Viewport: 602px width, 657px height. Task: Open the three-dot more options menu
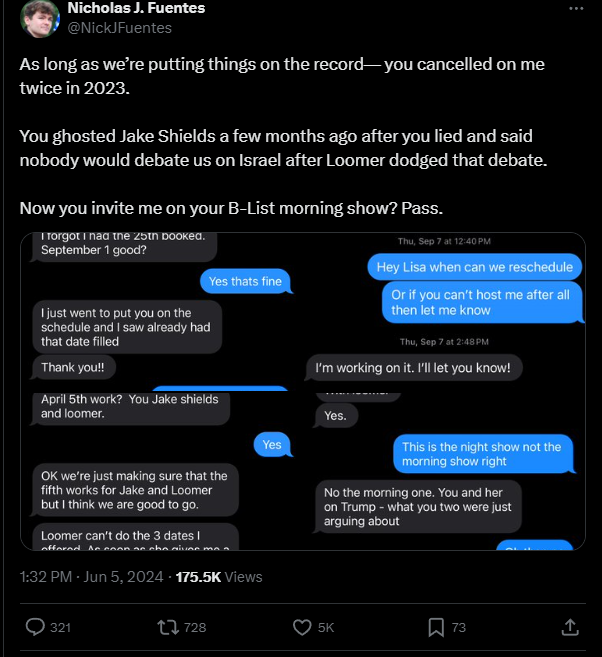[575, 9]
